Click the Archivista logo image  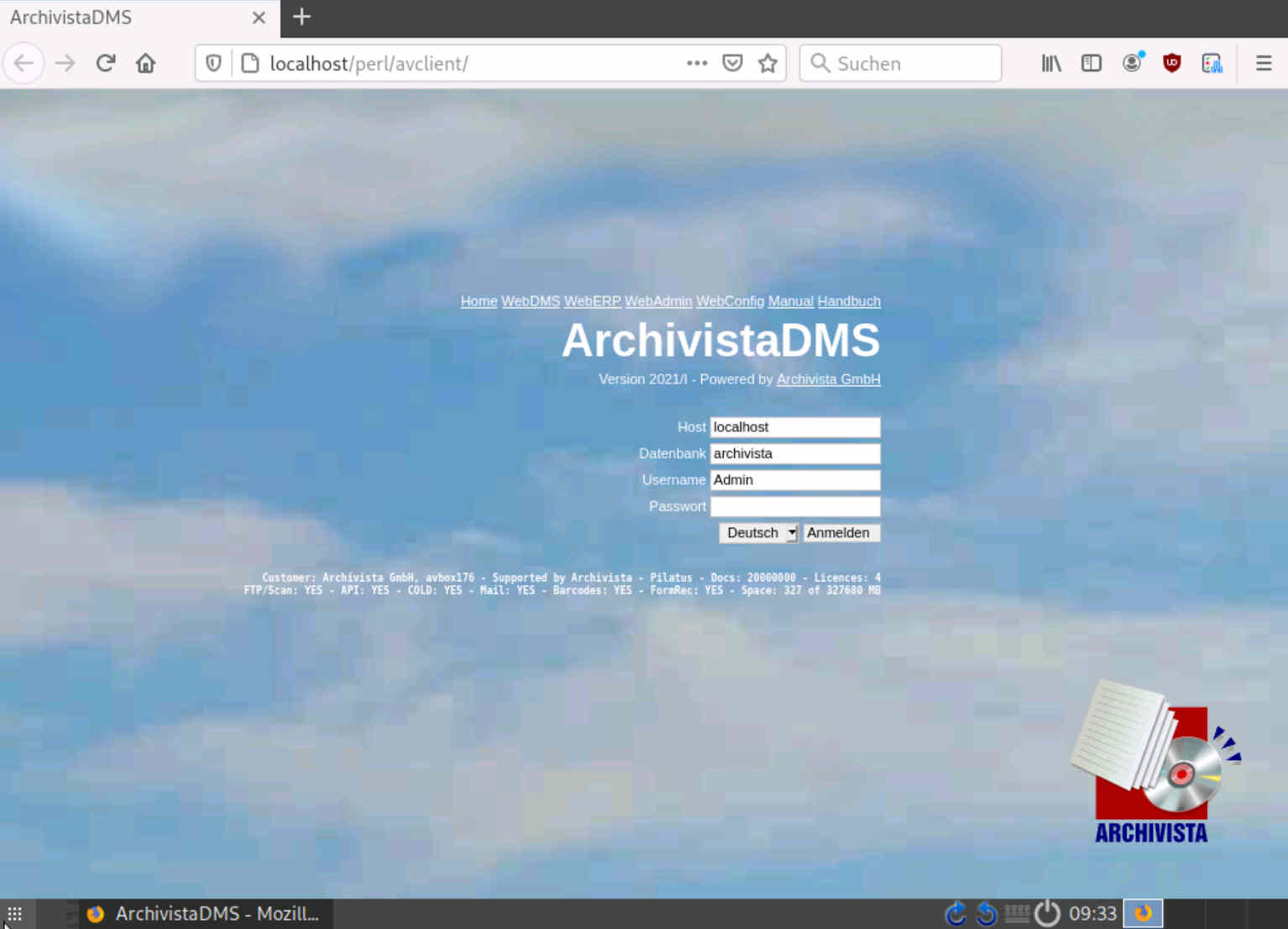1154,762
